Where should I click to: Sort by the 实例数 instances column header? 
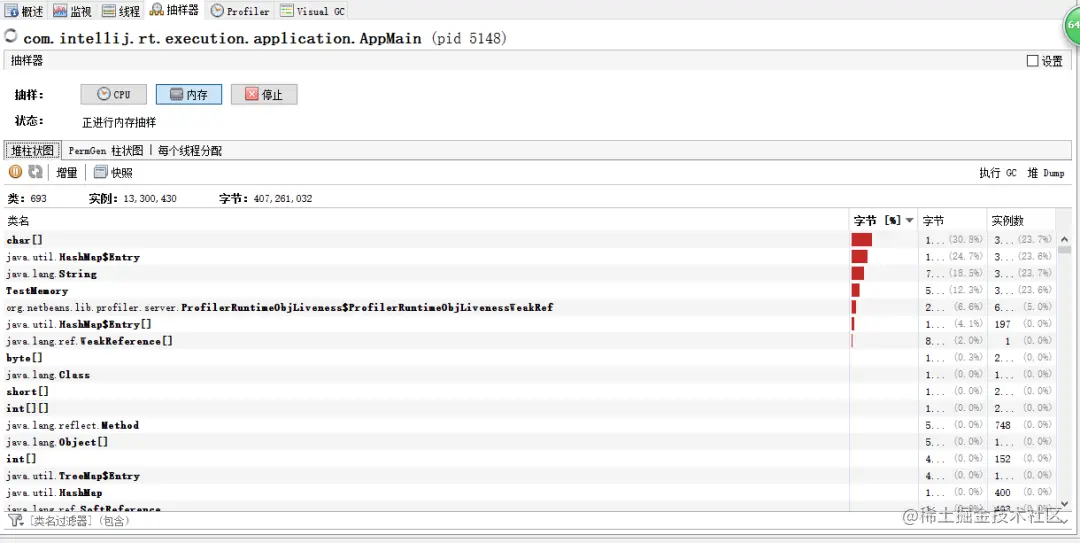pyautogui.click(x=1021, y=221)
